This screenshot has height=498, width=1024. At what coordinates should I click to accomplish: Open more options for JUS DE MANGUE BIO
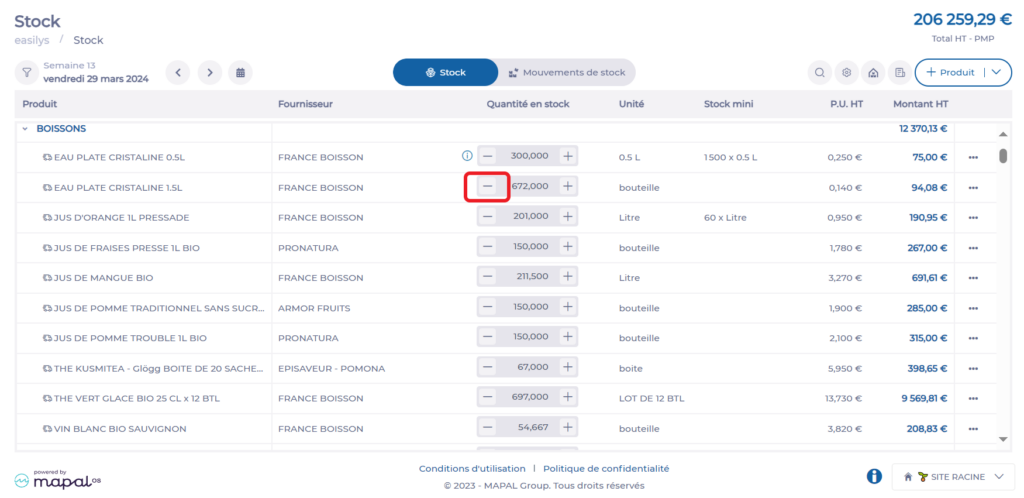point(973,278)
